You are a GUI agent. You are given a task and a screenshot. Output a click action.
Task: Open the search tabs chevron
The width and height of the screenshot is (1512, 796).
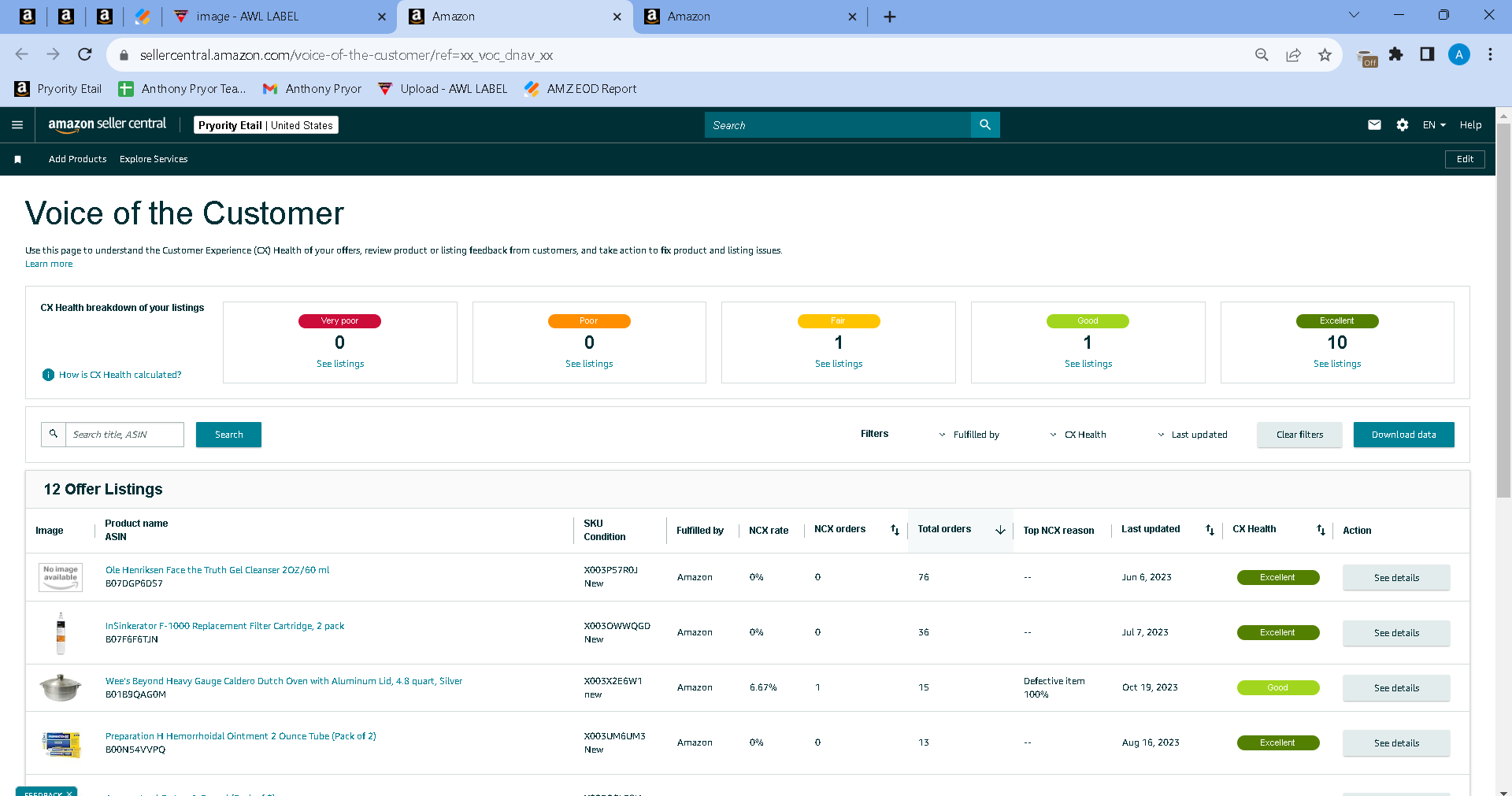1354,15
